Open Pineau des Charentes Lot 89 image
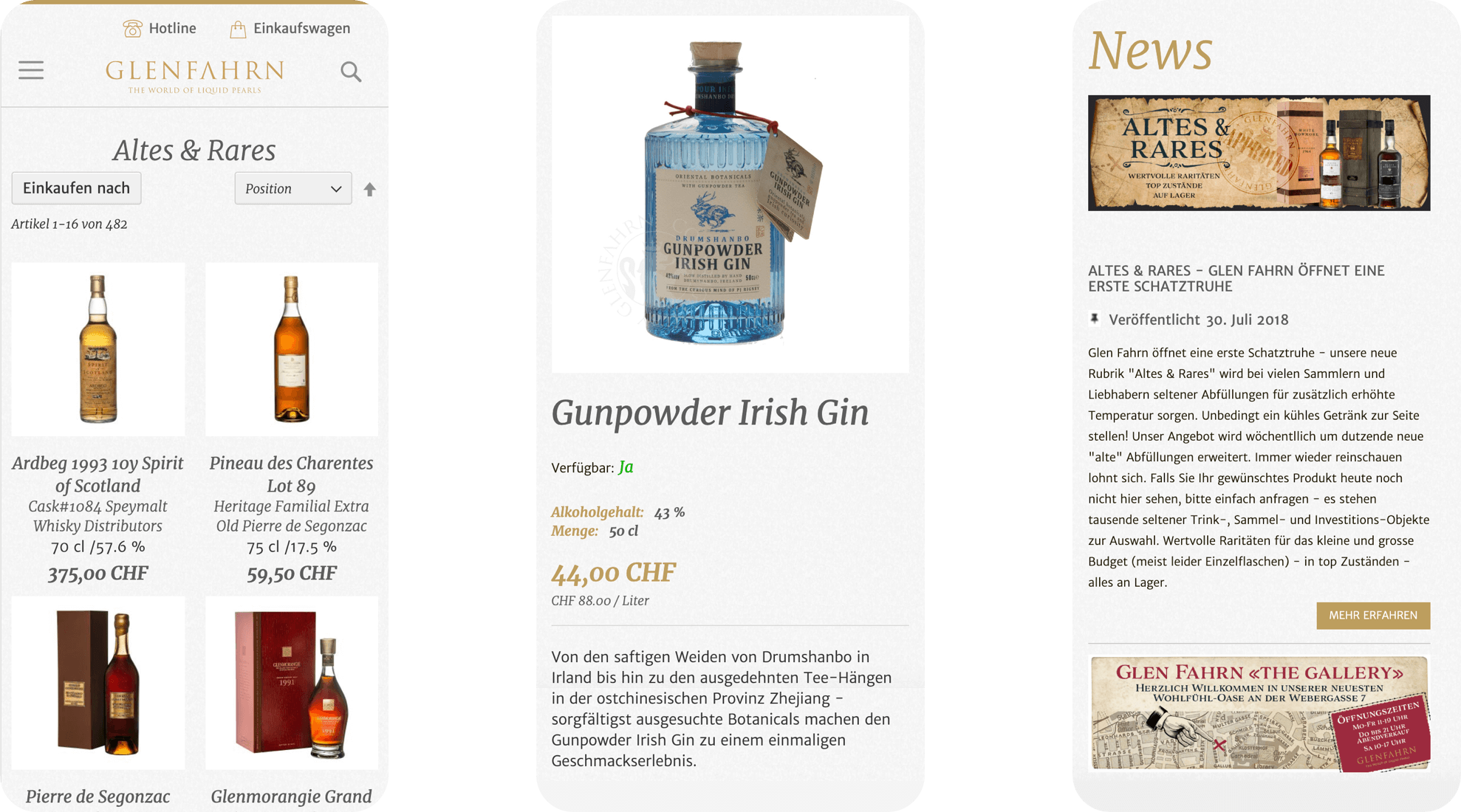 coord(292,349)
